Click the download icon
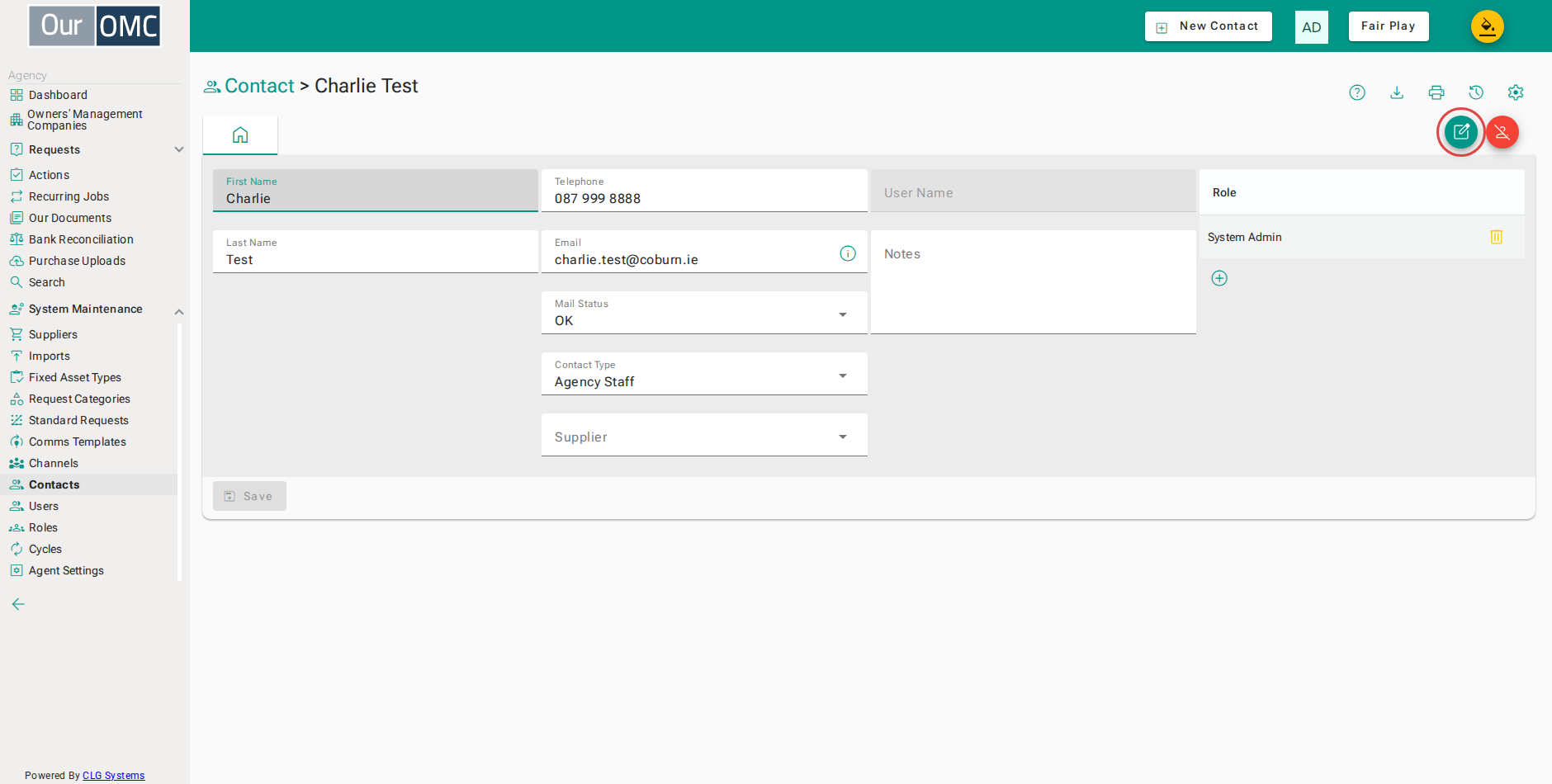This screenshot has height=784, width=1552. point(1397,92)
